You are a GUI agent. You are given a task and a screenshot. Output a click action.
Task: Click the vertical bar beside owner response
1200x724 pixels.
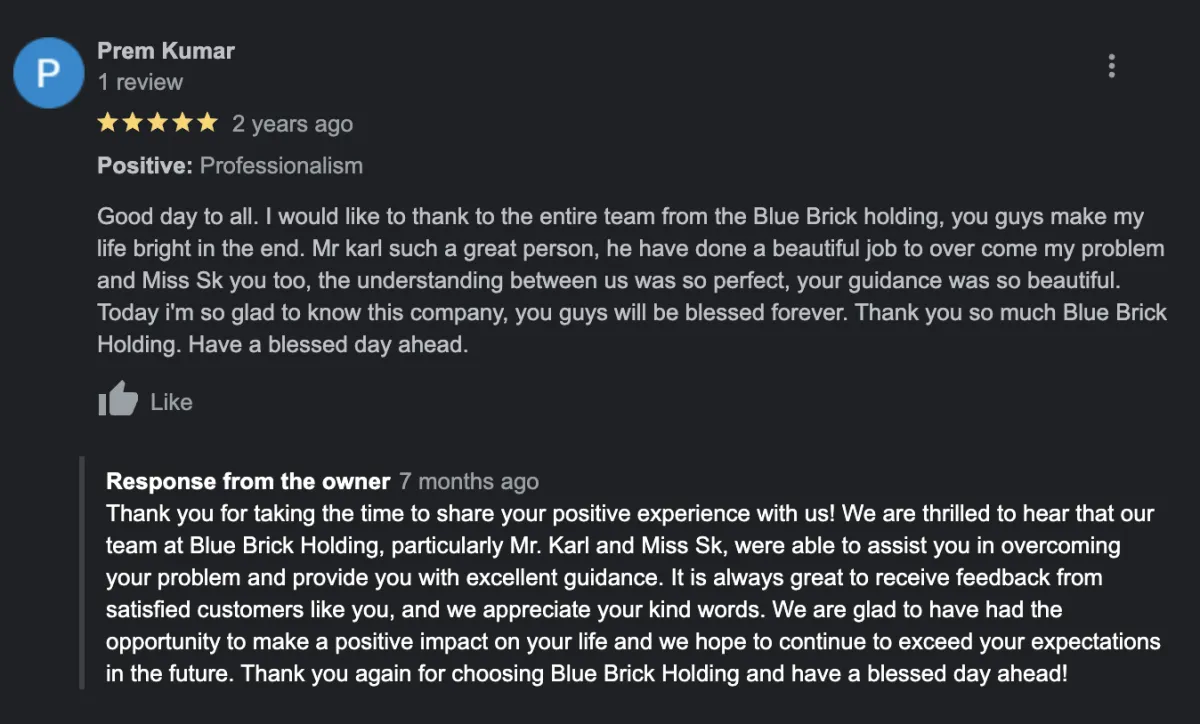82,572
